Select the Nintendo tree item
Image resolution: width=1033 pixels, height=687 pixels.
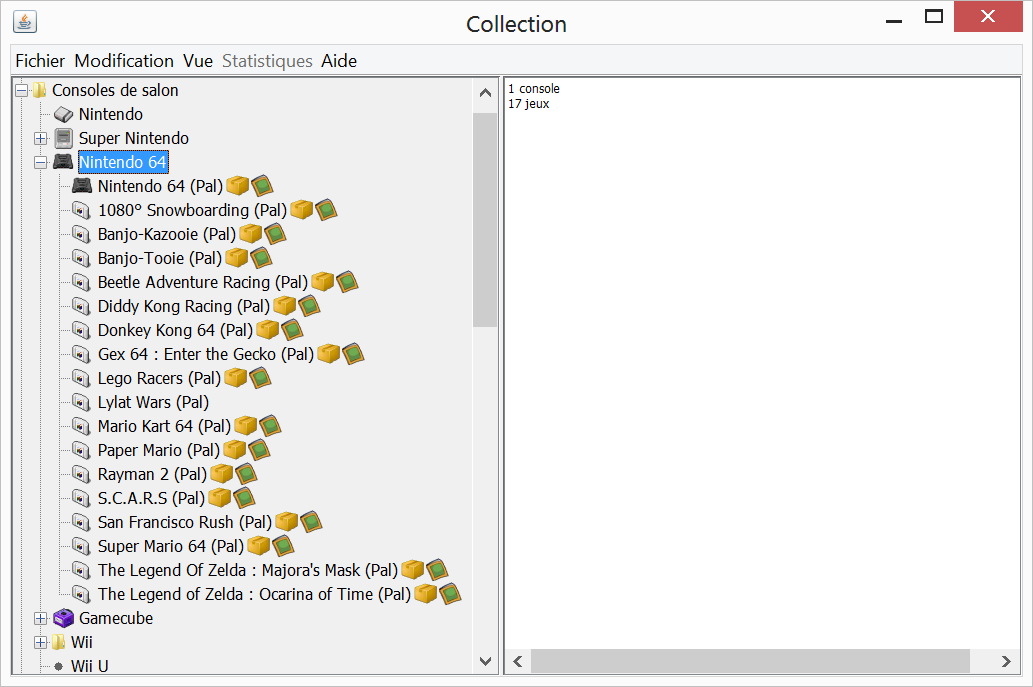tap(111, 115)
